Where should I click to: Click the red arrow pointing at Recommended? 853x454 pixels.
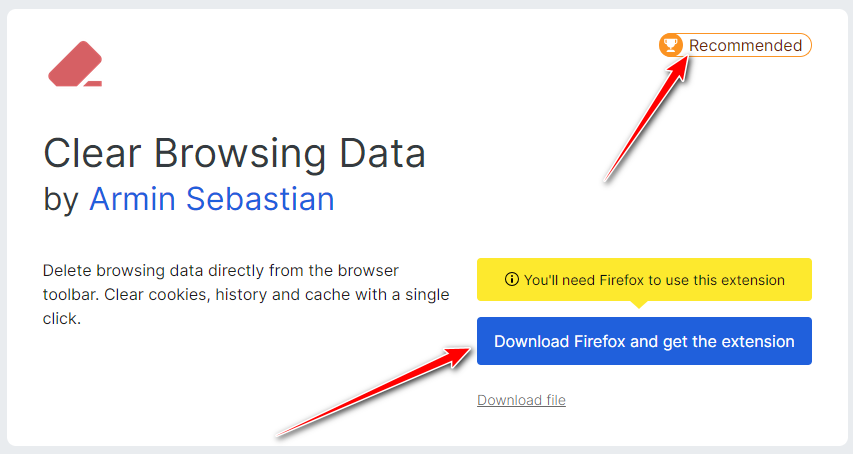(x=646, y=120)
